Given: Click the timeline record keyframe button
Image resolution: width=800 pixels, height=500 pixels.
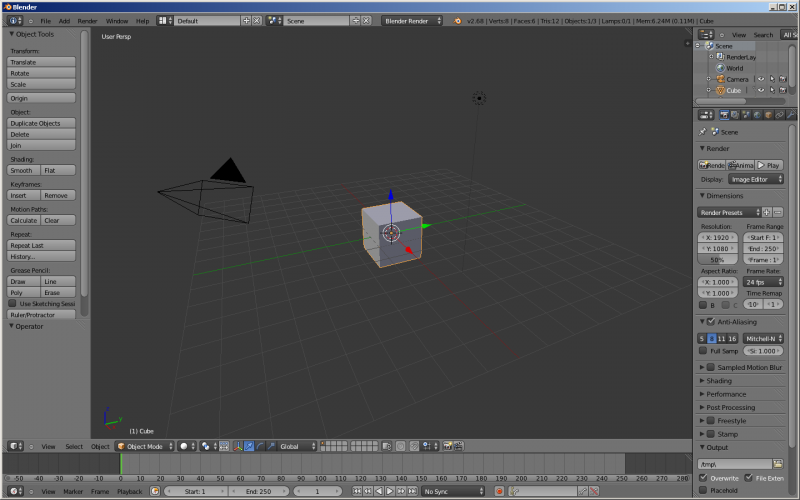Looking at the screenshot, I should click(499, 491).
